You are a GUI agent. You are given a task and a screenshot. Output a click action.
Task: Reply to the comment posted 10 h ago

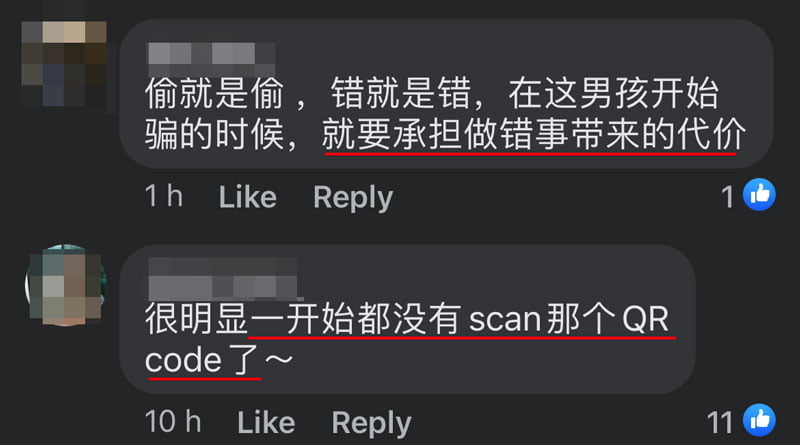371,424
